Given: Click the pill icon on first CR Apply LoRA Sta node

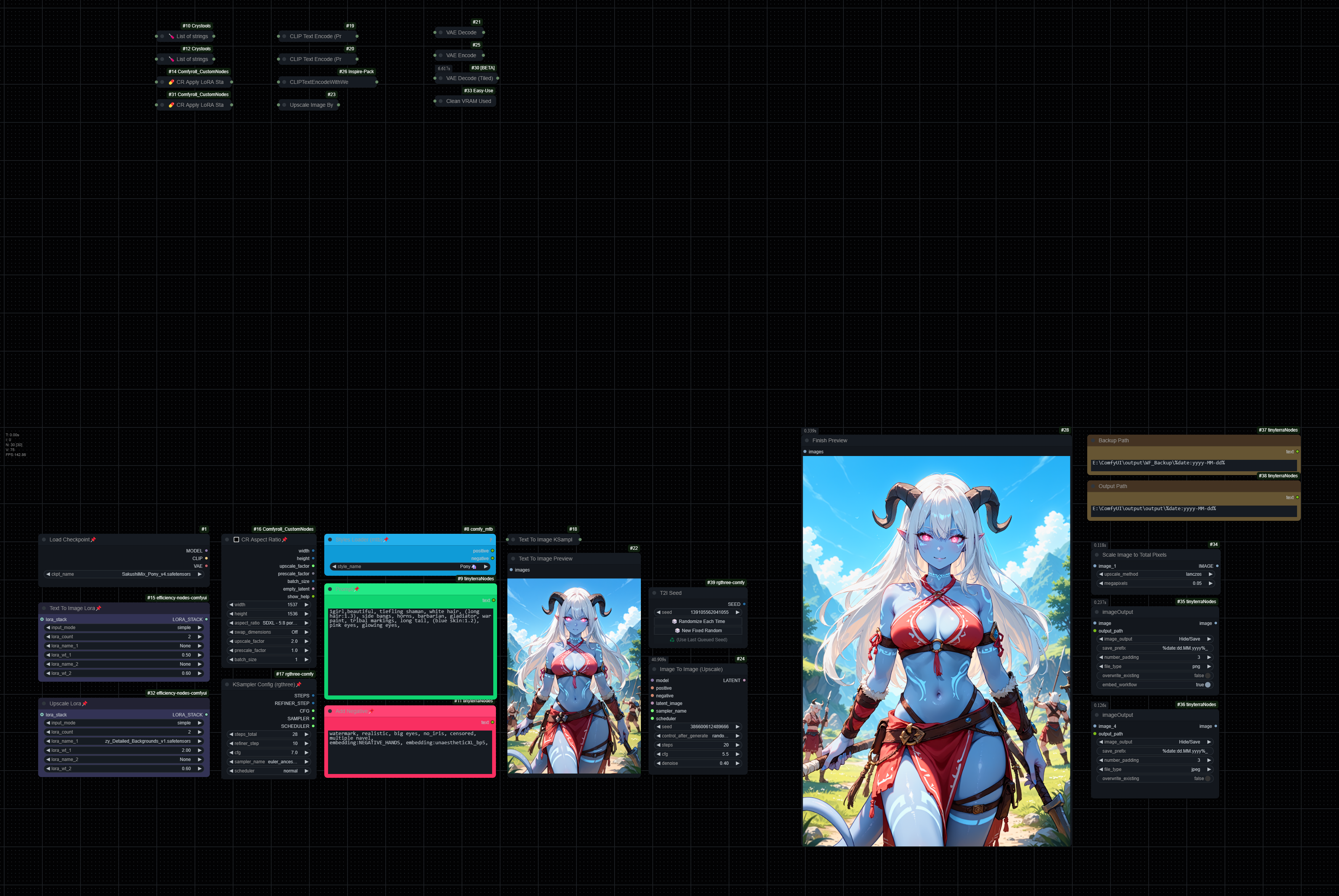Looking at the screenshot, I should (x=171, y=82).
